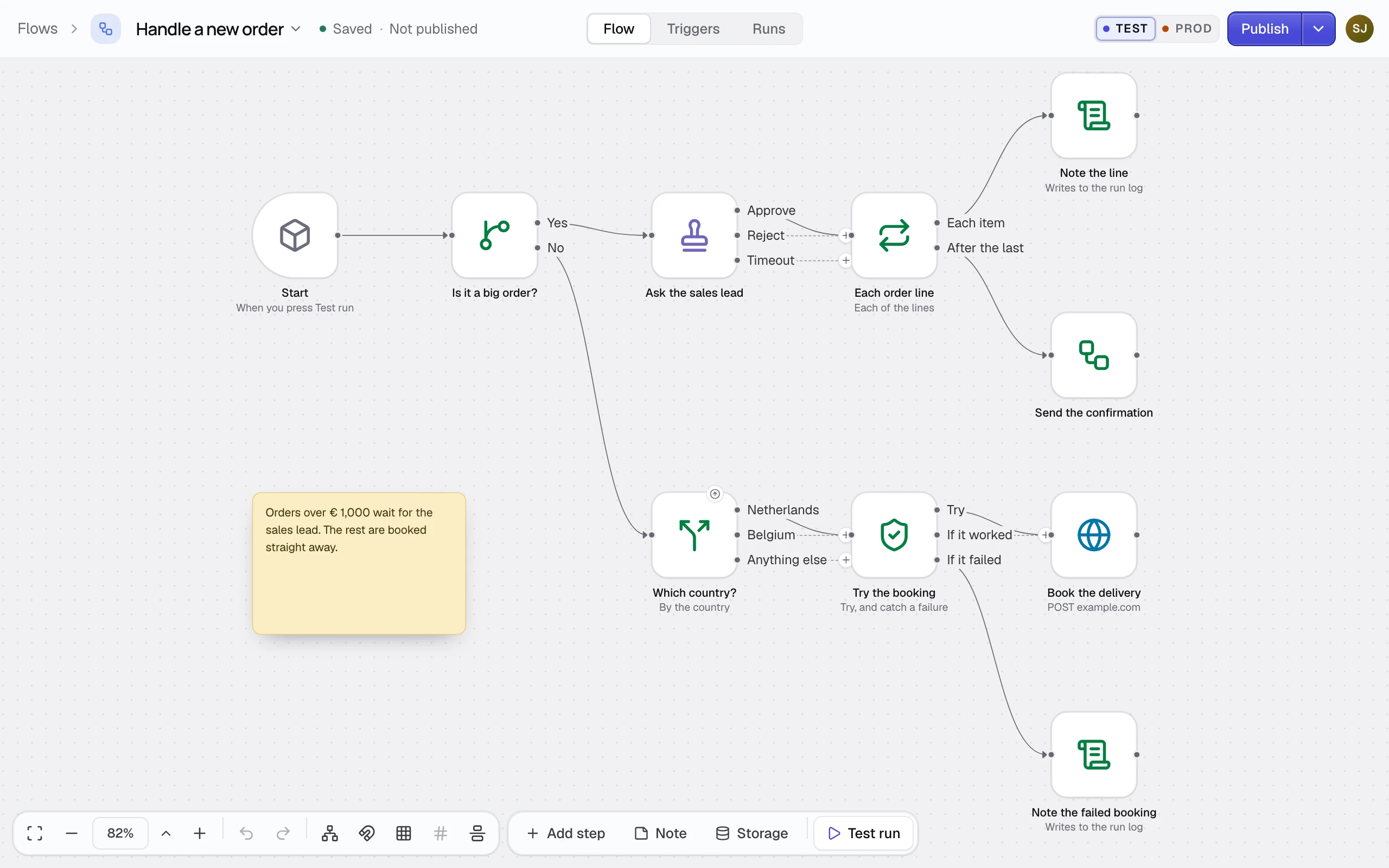This screenshot has width=1389, height=868.
Task: Click the Test run button
Action: tap(864, 833)
